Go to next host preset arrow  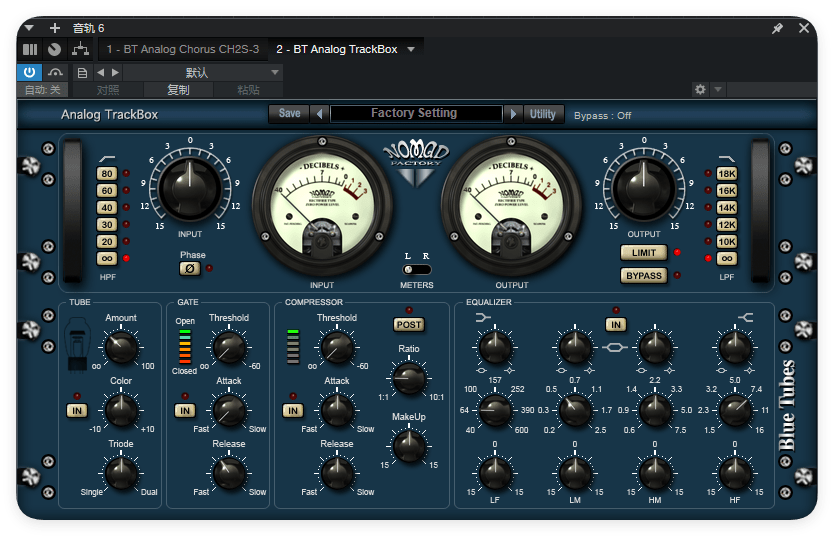pos(115,72)
